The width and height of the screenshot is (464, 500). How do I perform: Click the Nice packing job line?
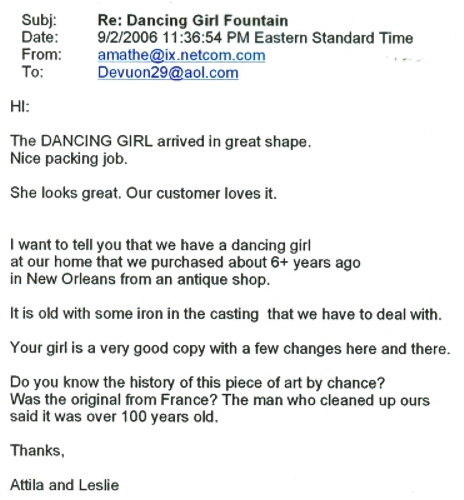69,159
